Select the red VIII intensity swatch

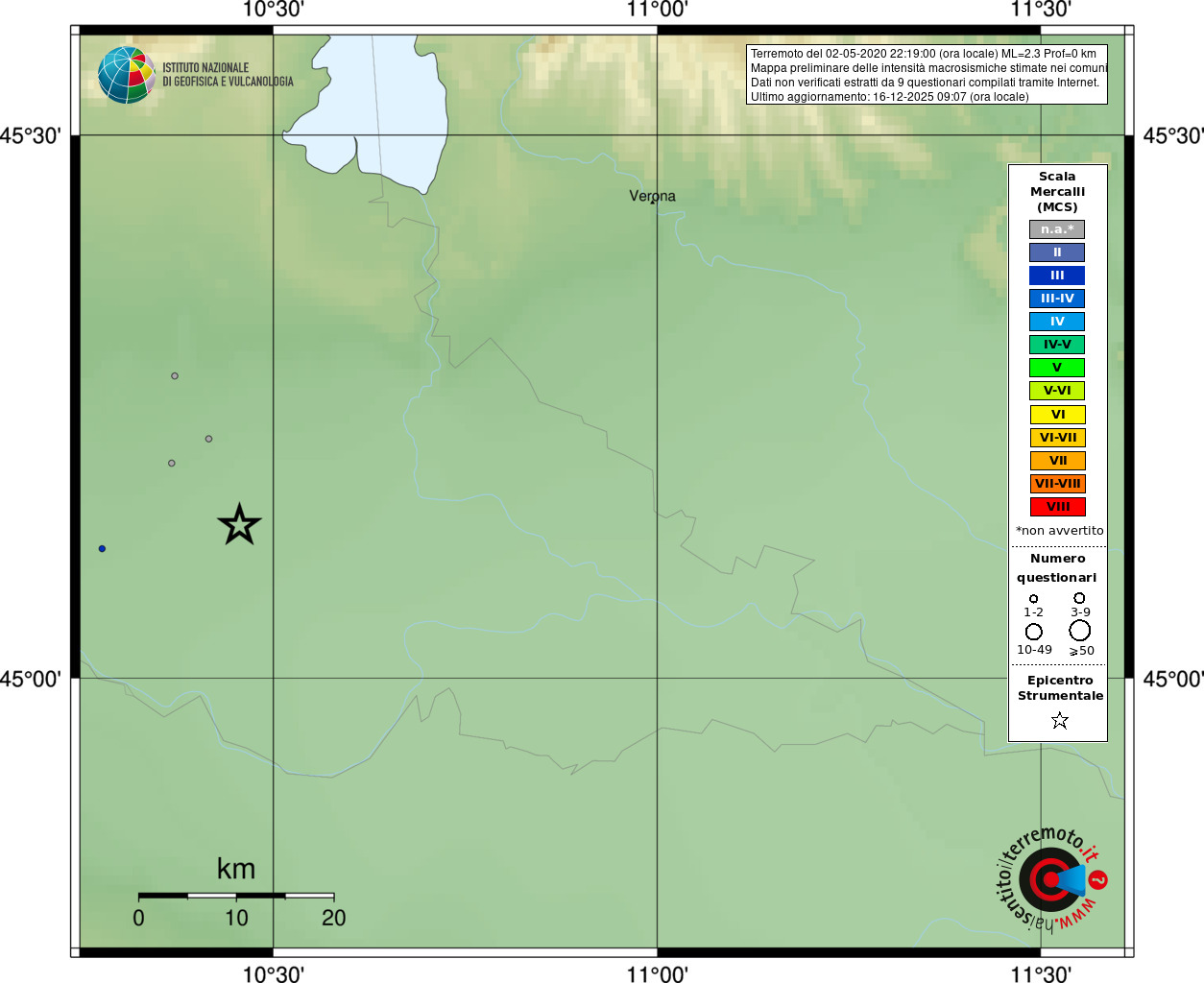pyautogui.click(x=1057, y=507)
